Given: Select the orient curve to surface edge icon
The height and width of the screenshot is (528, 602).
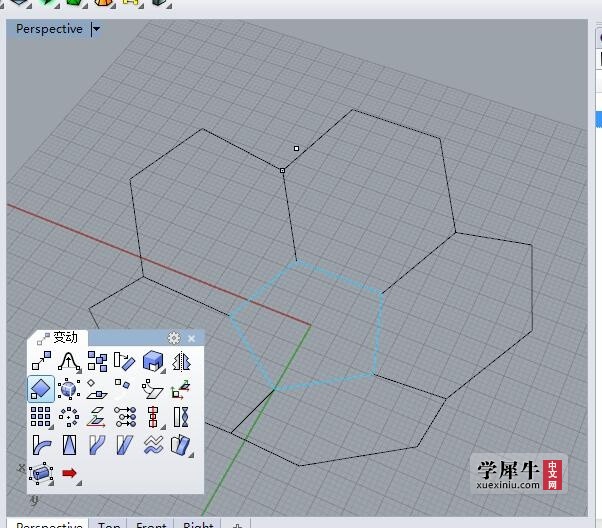Looking at the screenshot, I should pos(153,389).
